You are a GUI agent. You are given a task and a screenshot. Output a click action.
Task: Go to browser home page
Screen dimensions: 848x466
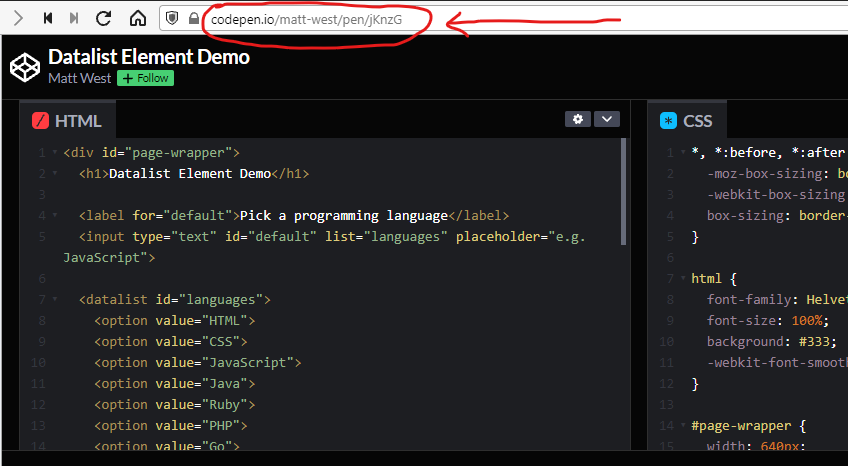(138, 18)
